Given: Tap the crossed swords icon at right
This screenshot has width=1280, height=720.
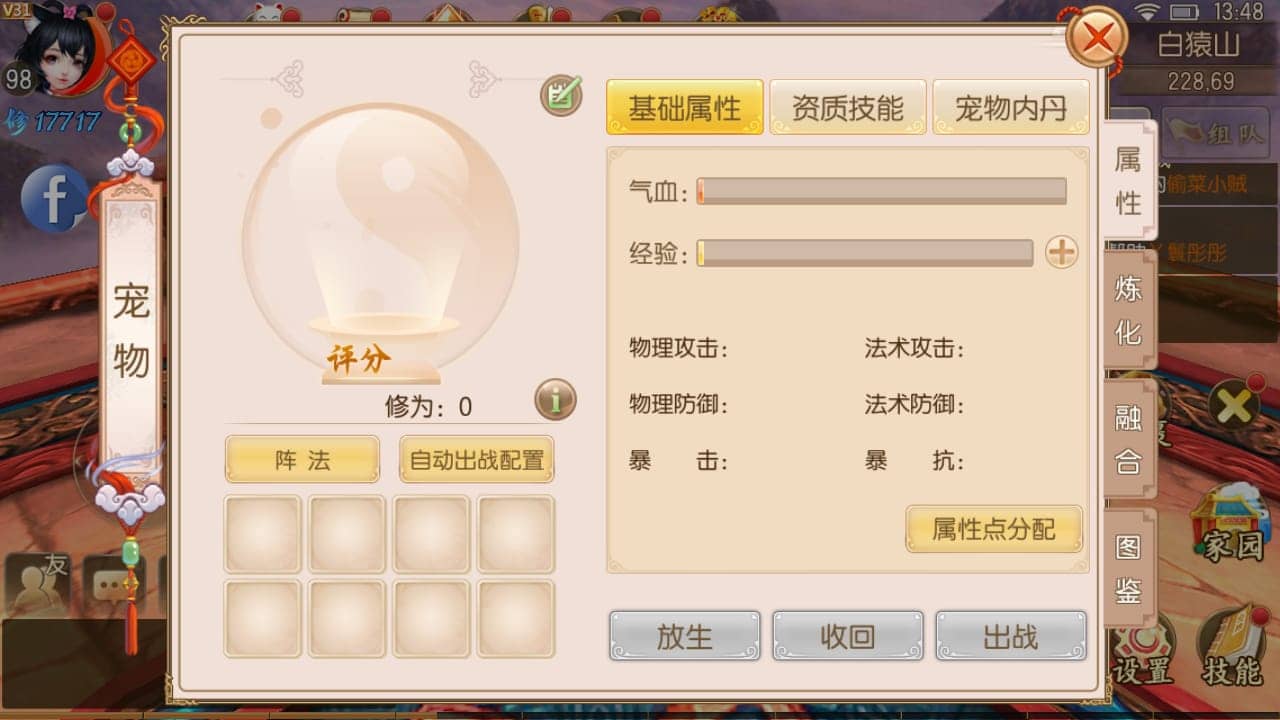Looking at the screenshot, I should [1234, 406].
